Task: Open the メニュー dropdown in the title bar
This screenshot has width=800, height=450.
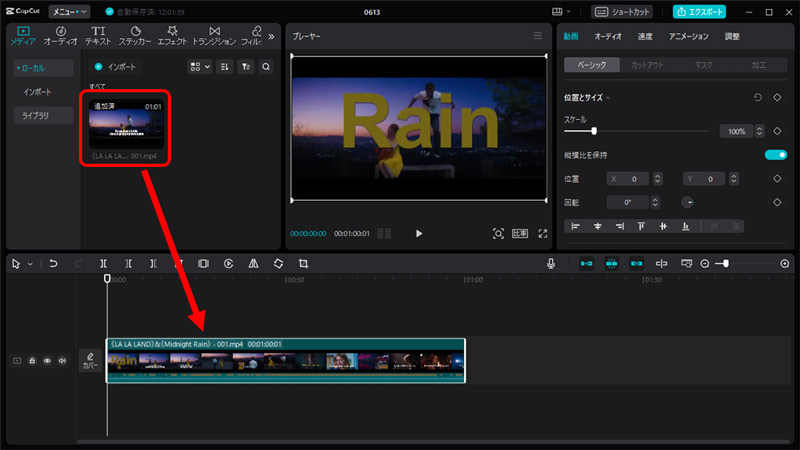Action: (69, 12)
